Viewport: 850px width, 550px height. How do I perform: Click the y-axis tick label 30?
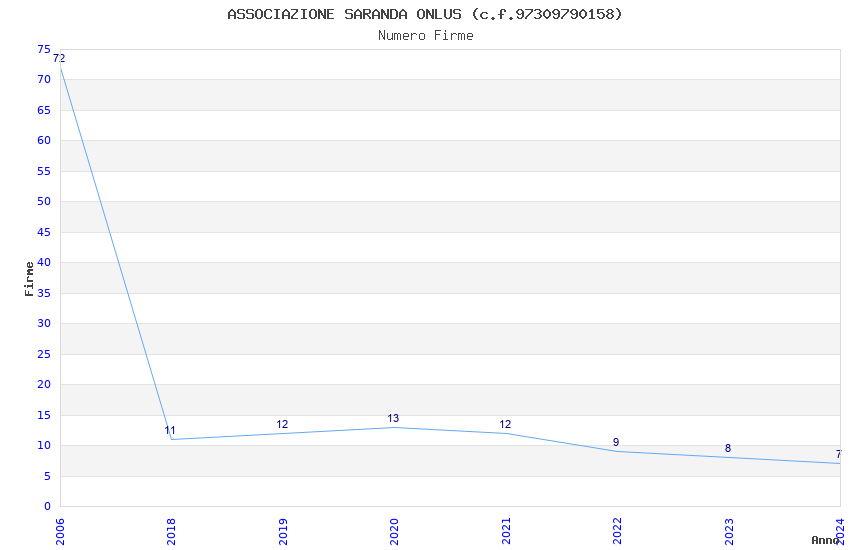pos(44,323)
